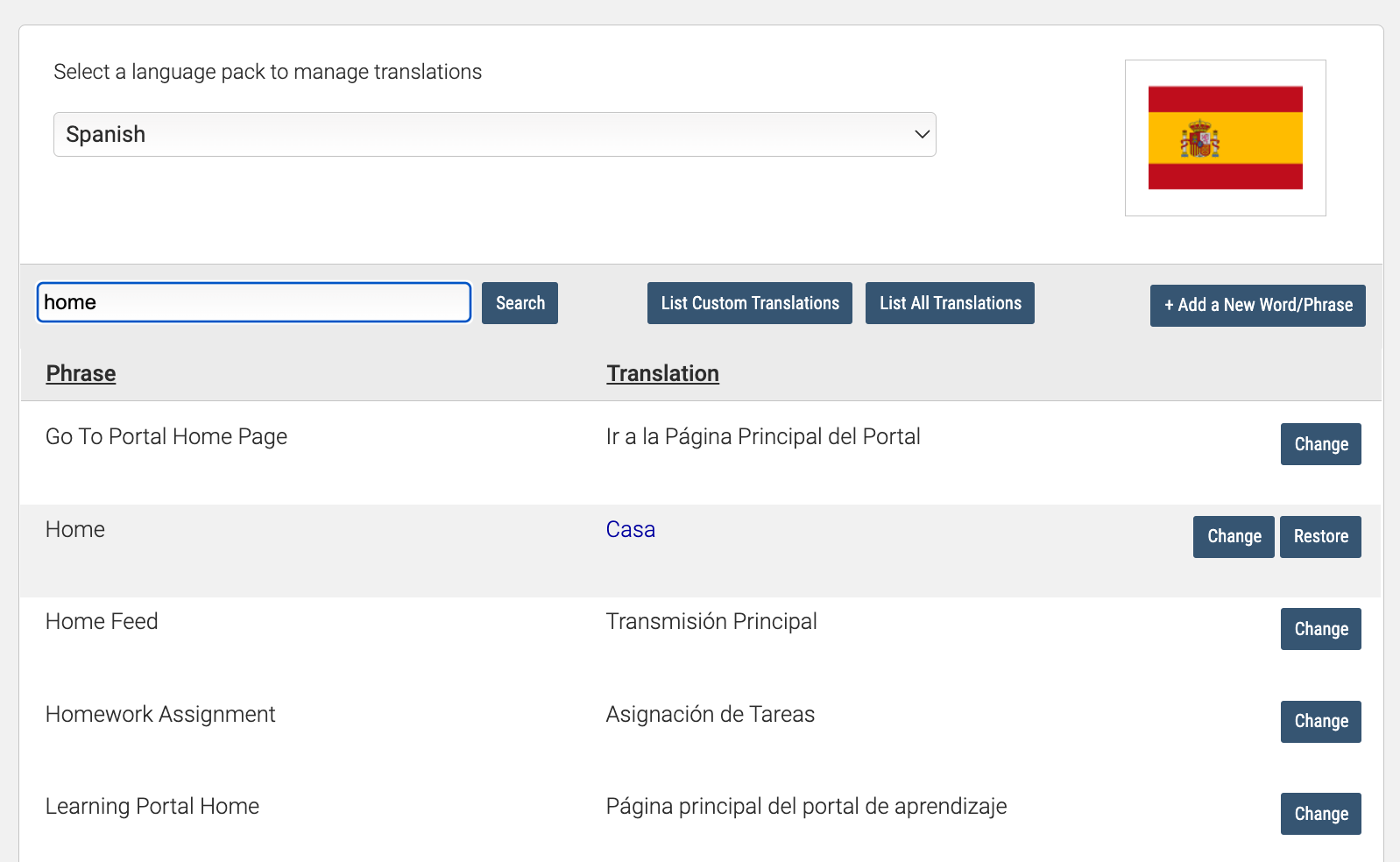Sort by the Translation column header

(x=662, y=373)
